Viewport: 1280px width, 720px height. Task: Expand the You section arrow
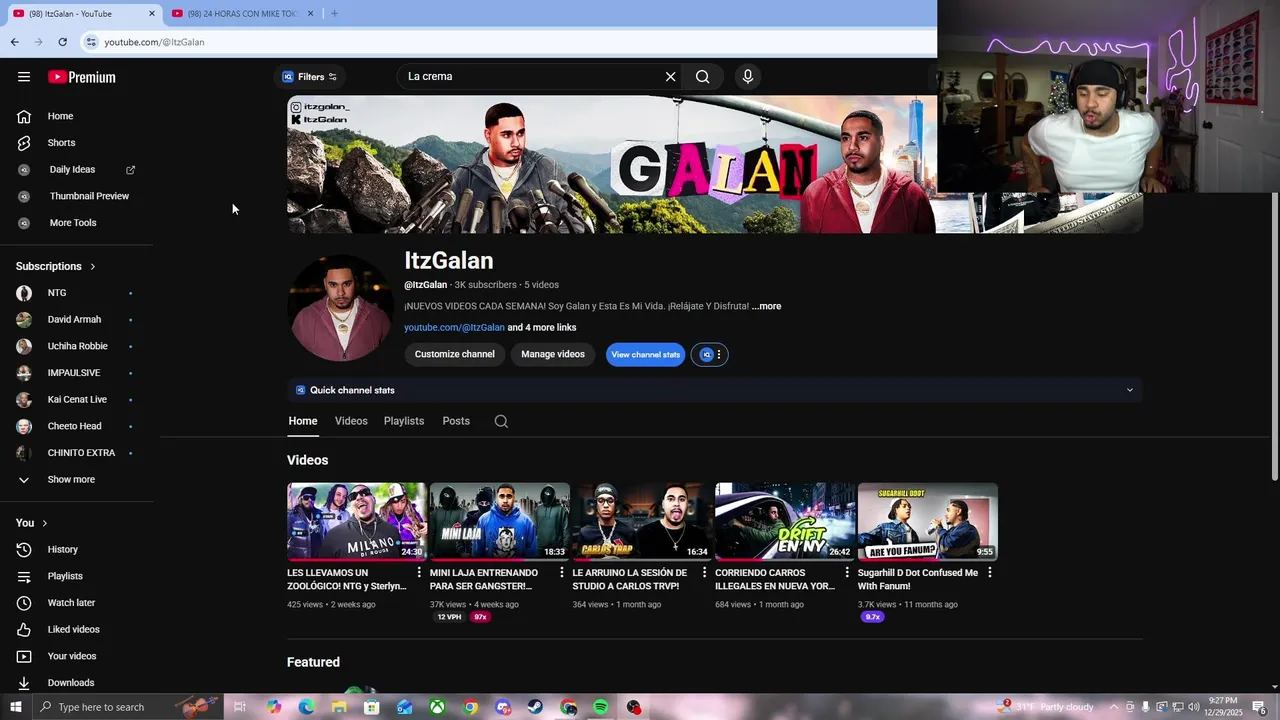pos(44,523)
